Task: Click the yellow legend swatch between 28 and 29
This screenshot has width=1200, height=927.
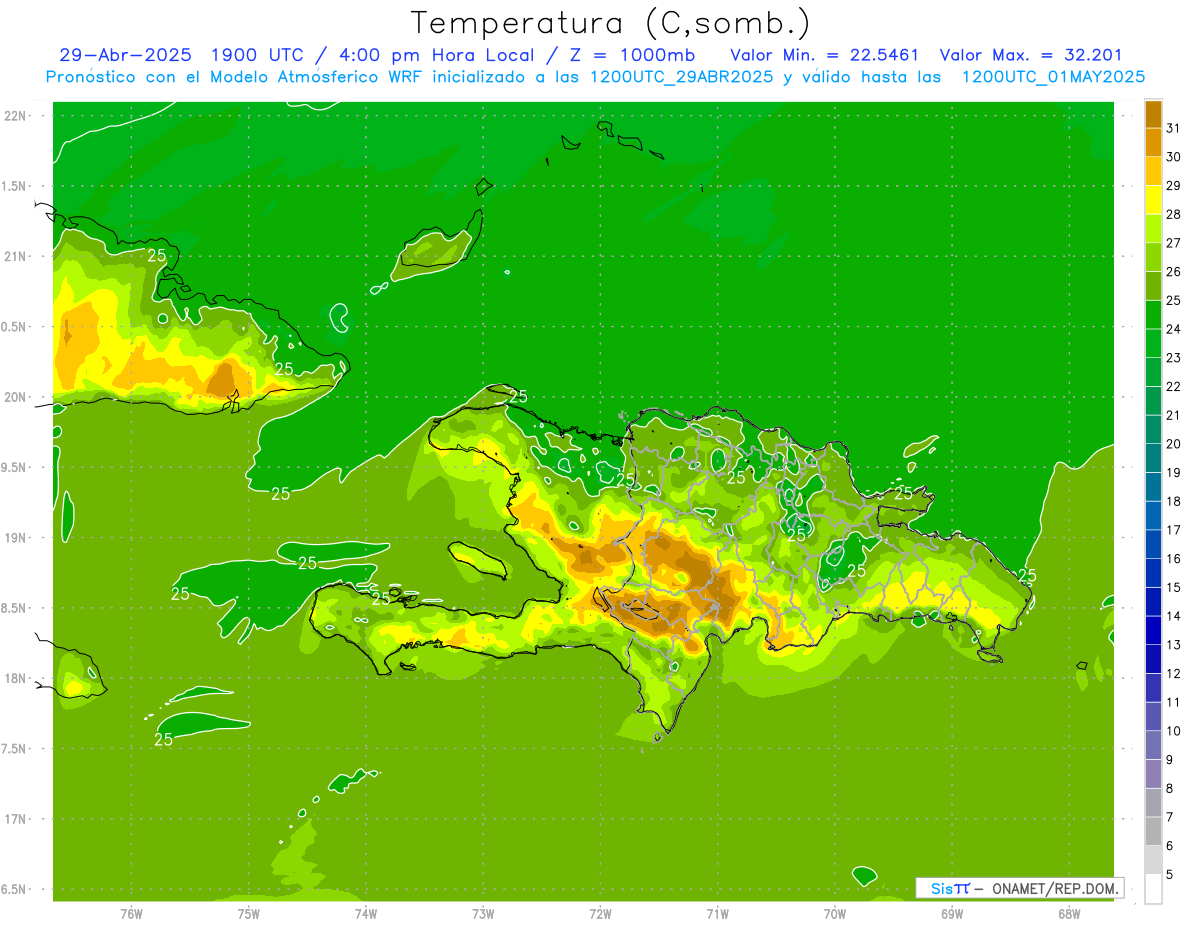Action: tap(1153, 200)
